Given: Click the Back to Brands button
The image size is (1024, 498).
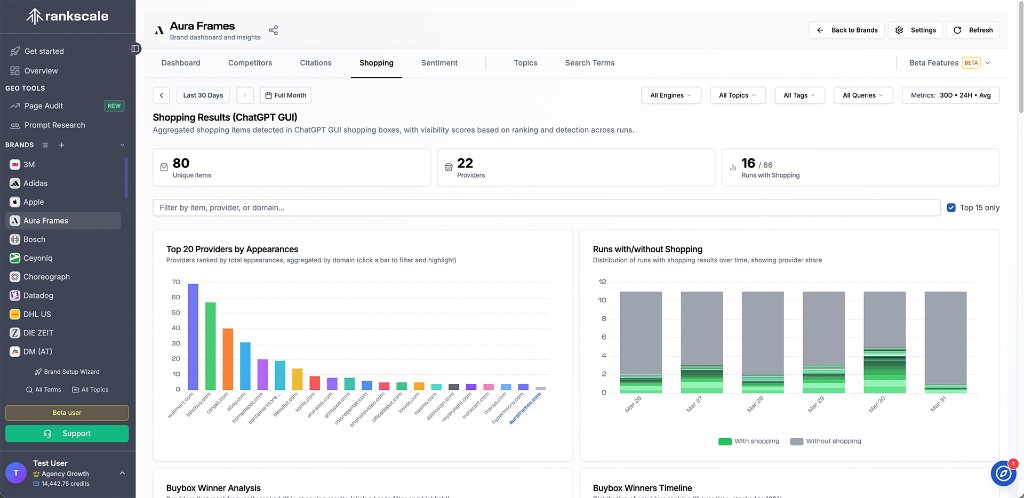Looking at the screenshot, I should click(x=847, y=30).
